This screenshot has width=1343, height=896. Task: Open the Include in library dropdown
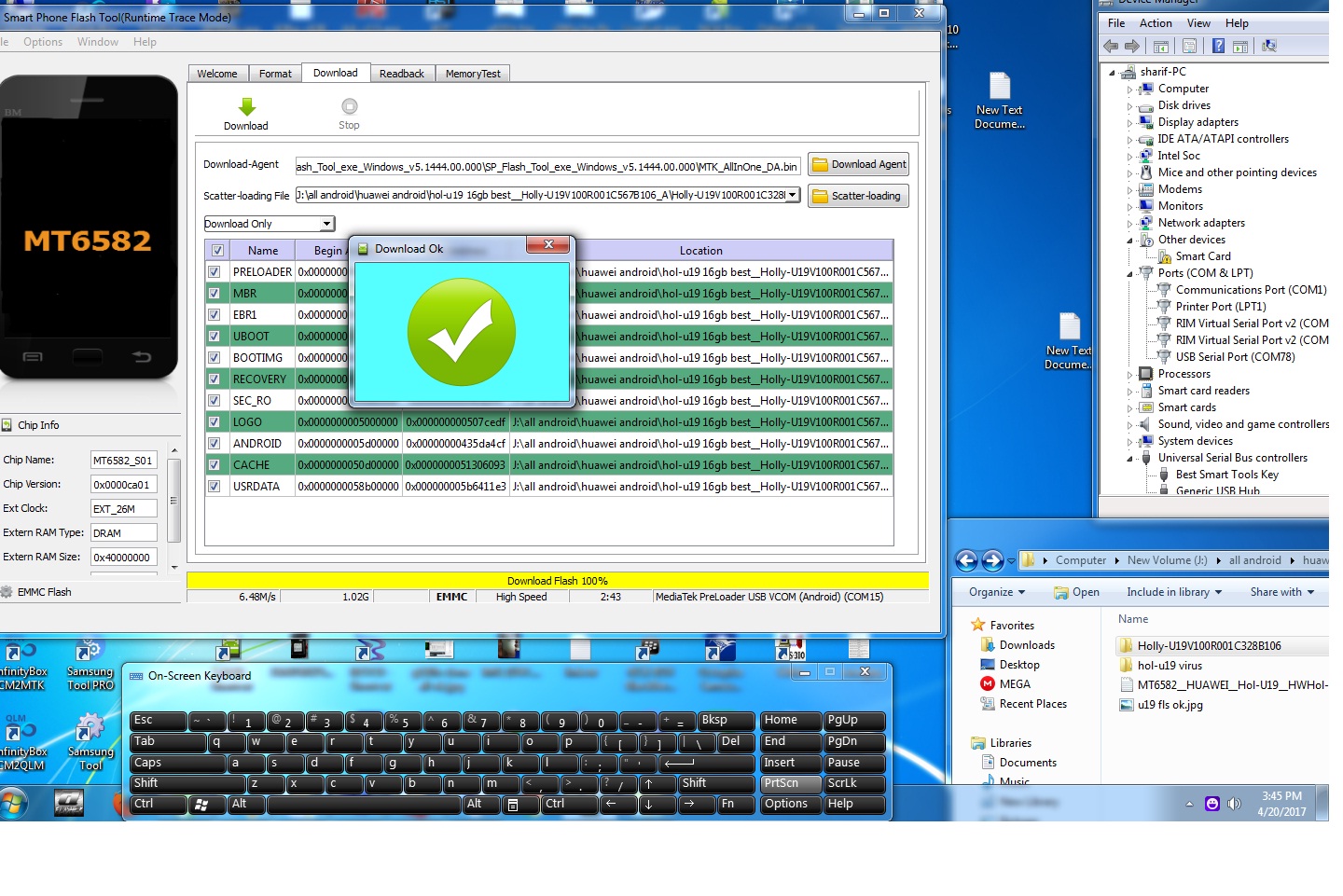(1174, 592)
